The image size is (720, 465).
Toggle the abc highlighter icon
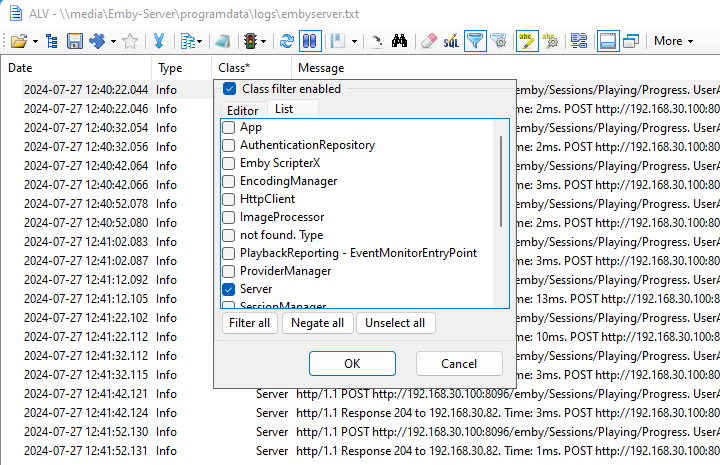click(x=527, y=41)
